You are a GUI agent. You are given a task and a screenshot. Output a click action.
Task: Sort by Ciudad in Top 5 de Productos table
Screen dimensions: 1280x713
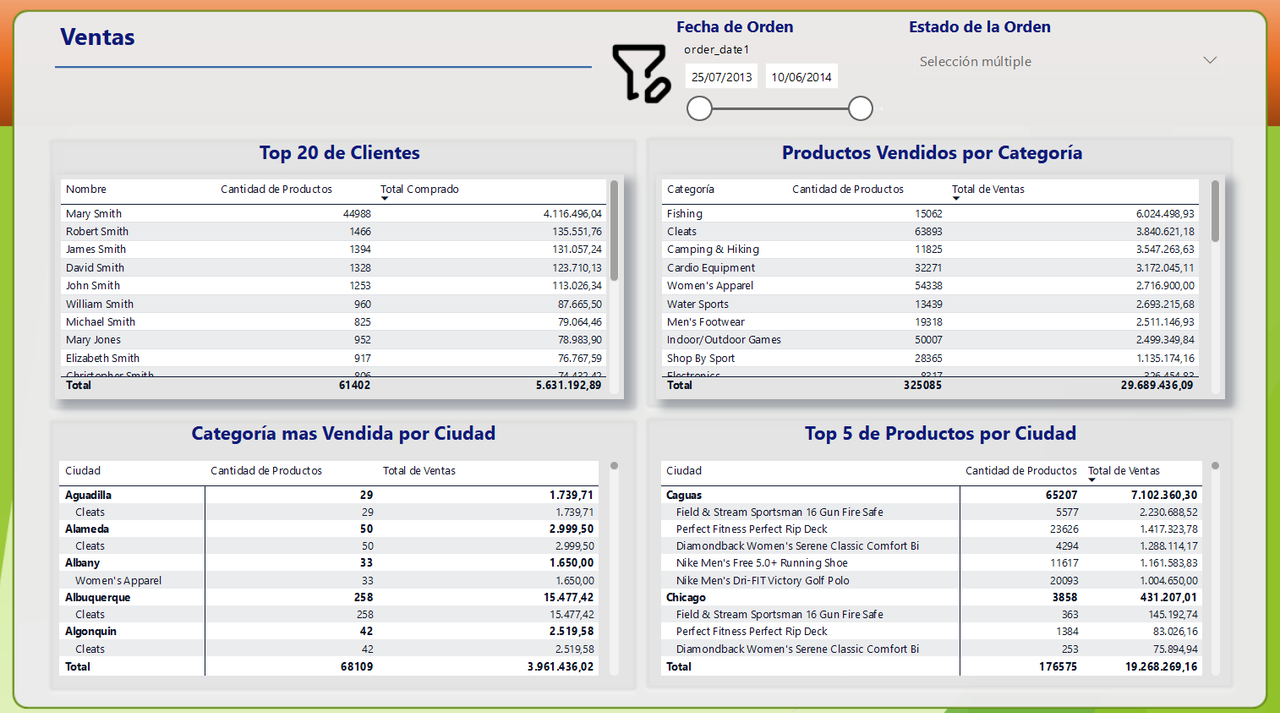pos(684,470)
